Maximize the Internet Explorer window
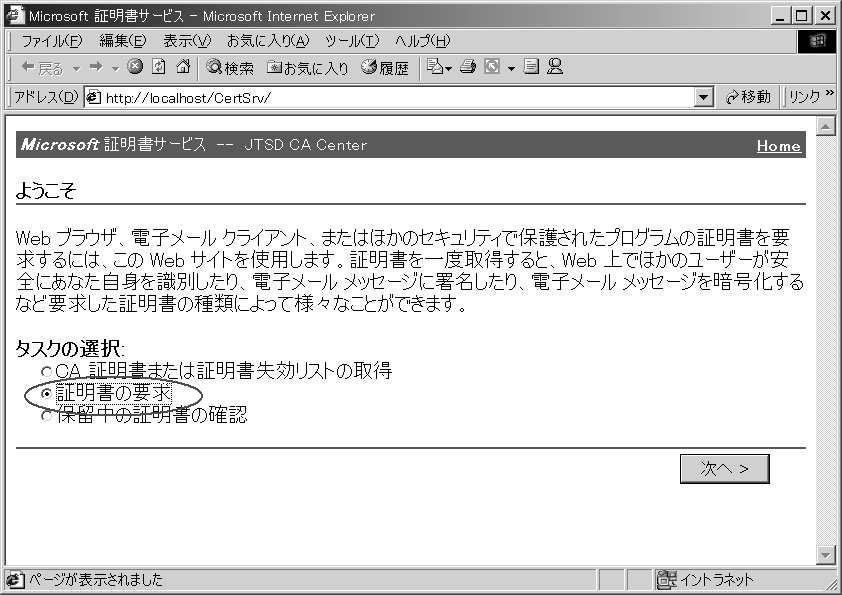This screenshot has width=842, height=595. [x=801, y=16]
